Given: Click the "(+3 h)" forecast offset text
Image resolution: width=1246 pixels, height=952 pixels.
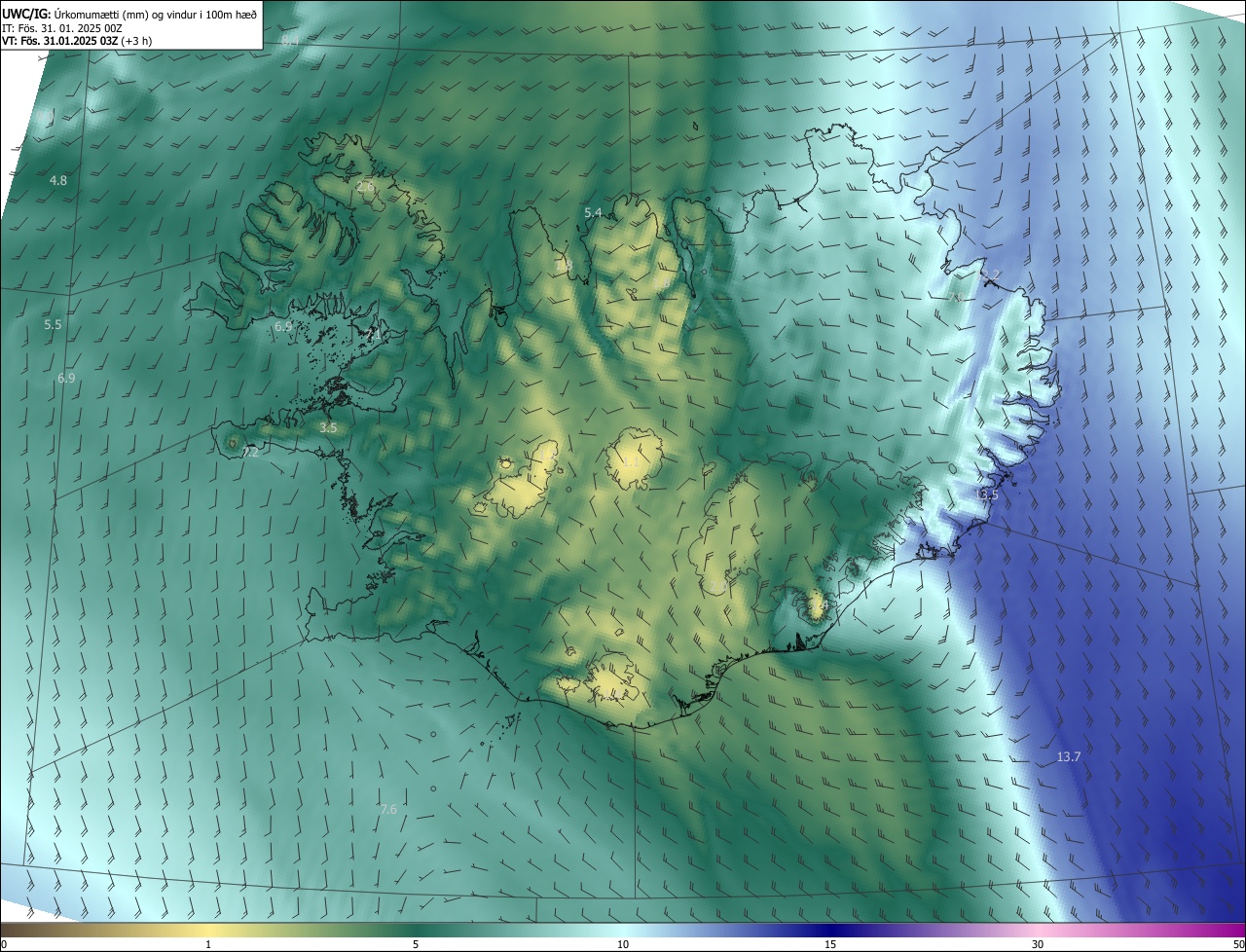Looking at the screenshot, I should tap(136, 41).
